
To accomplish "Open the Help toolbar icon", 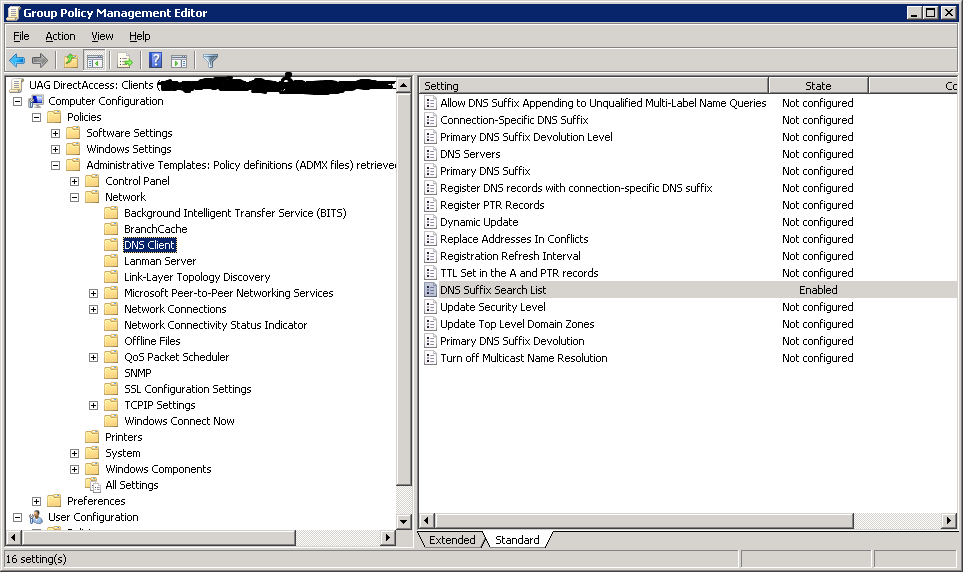I will click(x=156, y=60).
